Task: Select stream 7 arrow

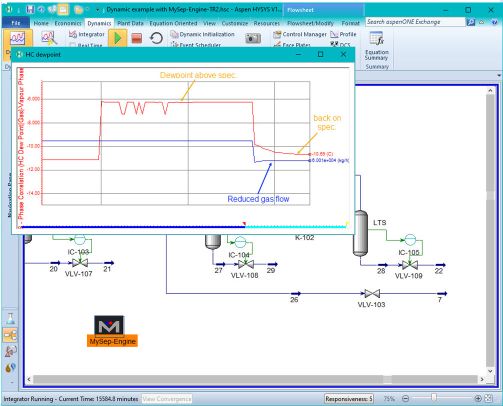Action: [x=441, y=294]
